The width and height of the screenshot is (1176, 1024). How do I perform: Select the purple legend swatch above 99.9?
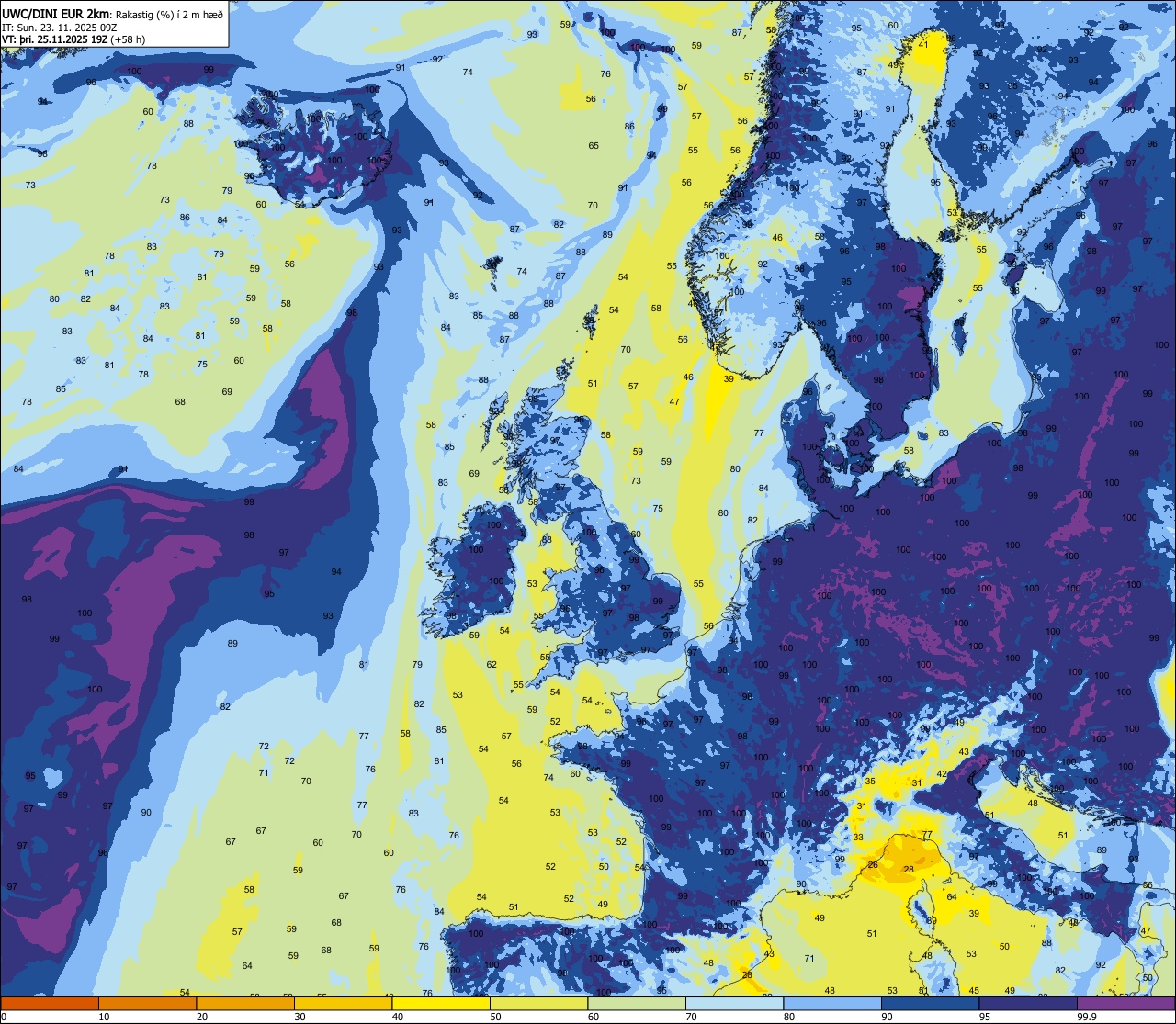1125,1003
